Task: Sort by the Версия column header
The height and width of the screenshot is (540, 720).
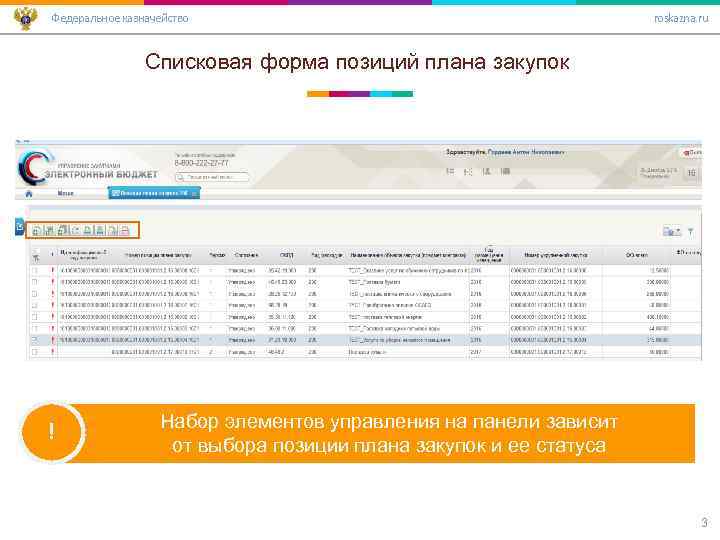Action: tap(217, 255)
